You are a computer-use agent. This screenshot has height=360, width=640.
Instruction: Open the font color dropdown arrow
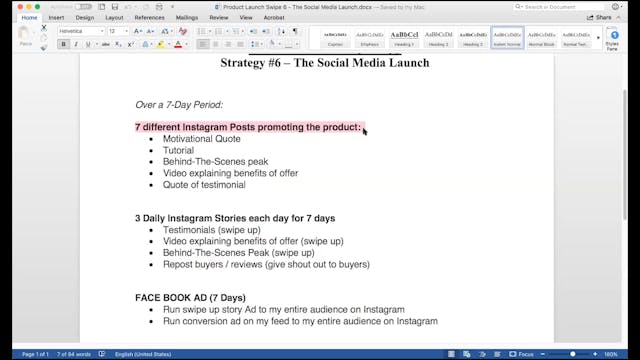click(187, 44)
